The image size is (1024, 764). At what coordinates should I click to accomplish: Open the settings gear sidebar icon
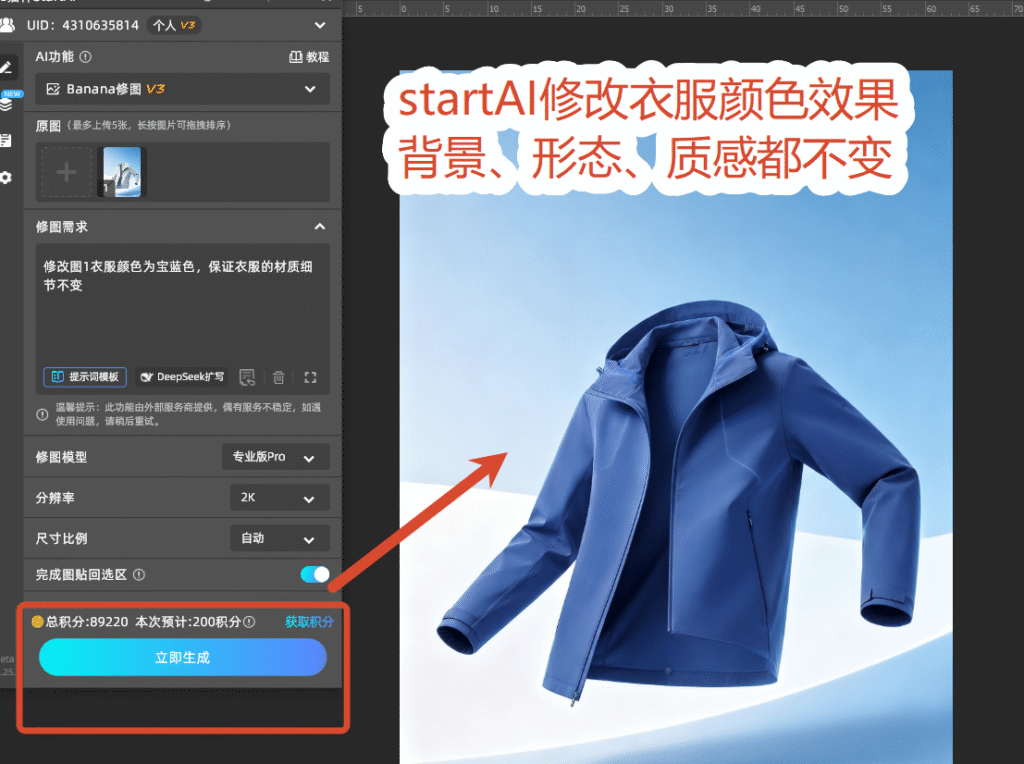[6, 178]
